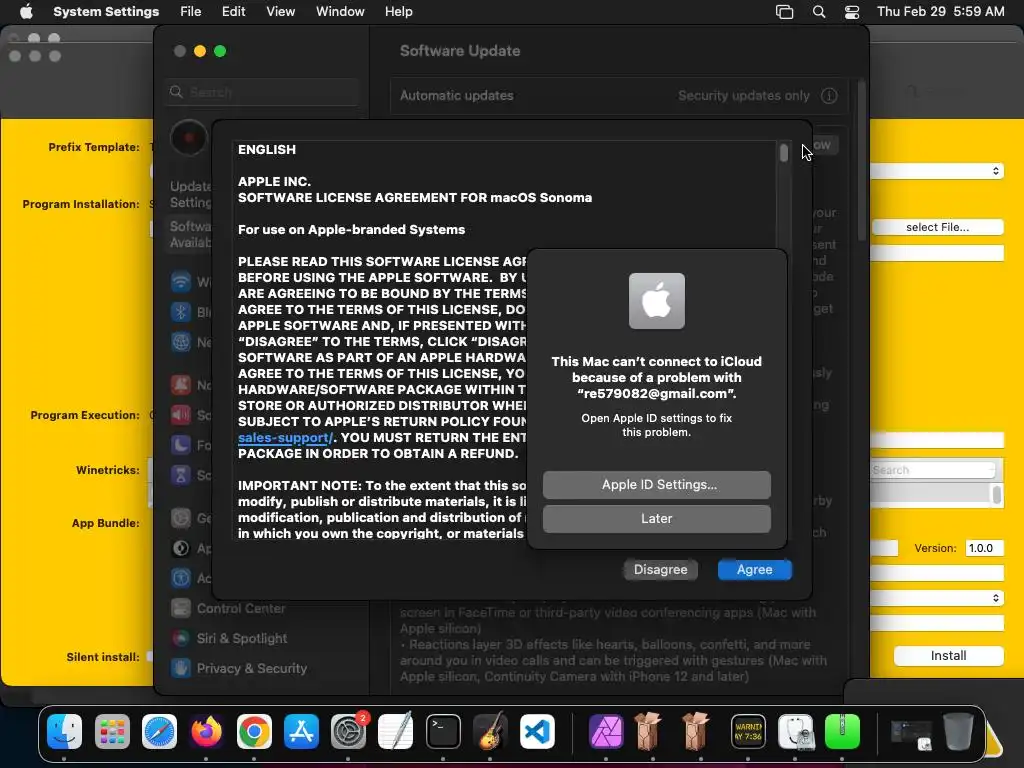Click the license agreement scrollbar
The image size is (1024, 768).
[x=784, y=153]
